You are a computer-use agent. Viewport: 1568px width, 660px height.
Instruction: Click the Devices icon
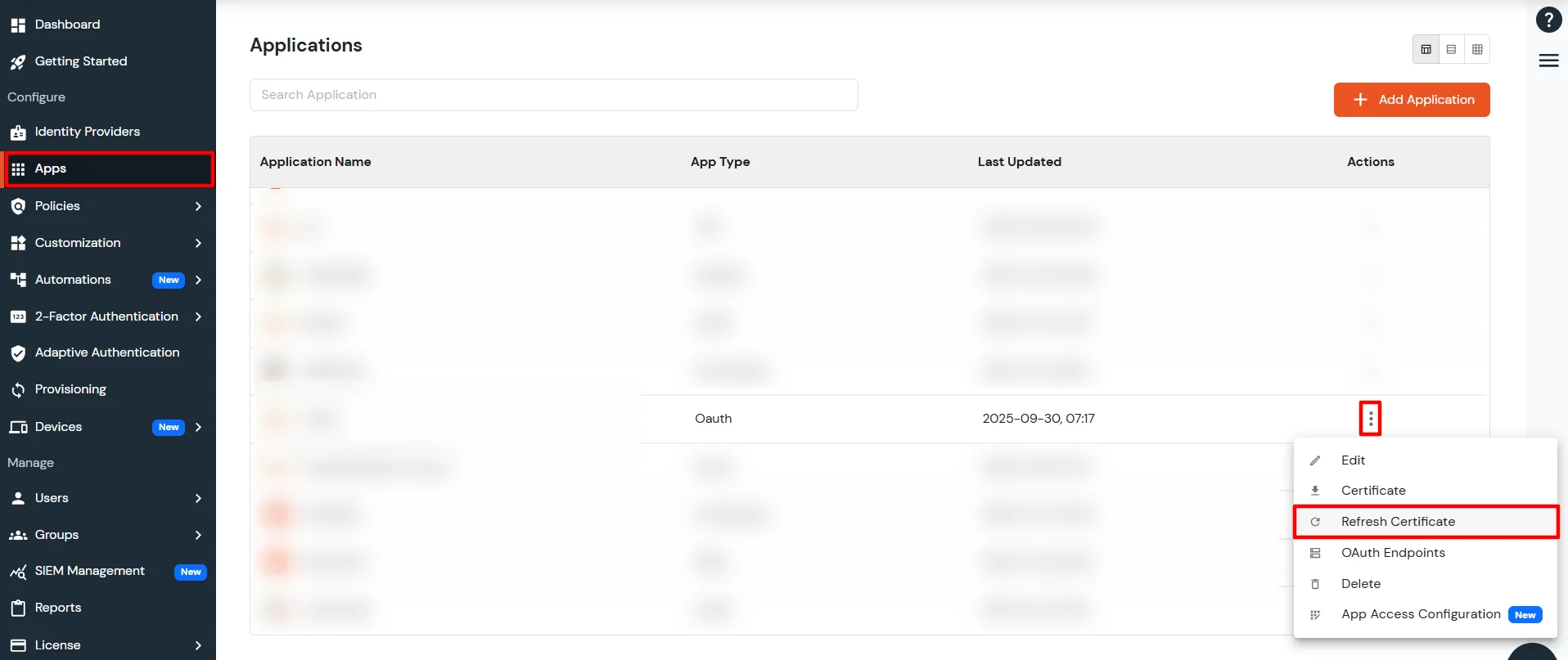[x=18, y=427]
